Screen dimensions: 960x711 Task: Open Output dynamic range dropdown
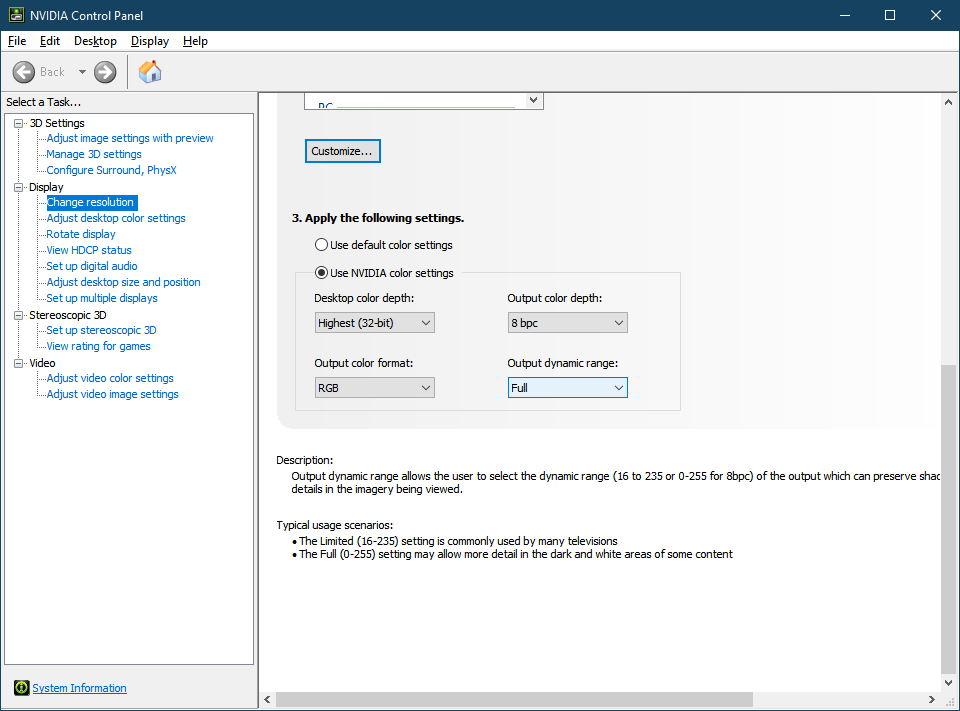pyautogui.click(x=568, y=388)
